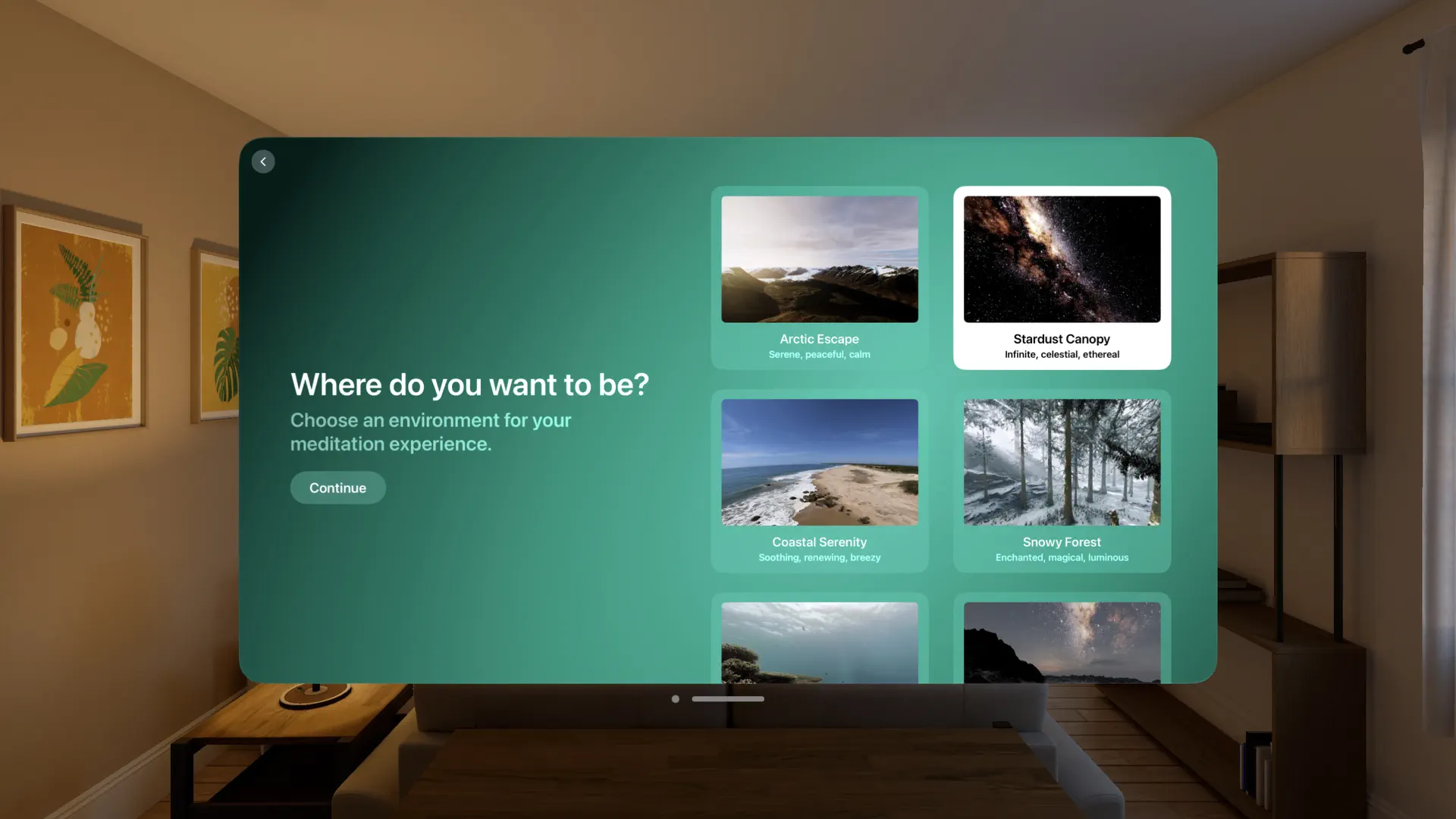Select the Arctic Escape environment card

[x=819, y=278]
